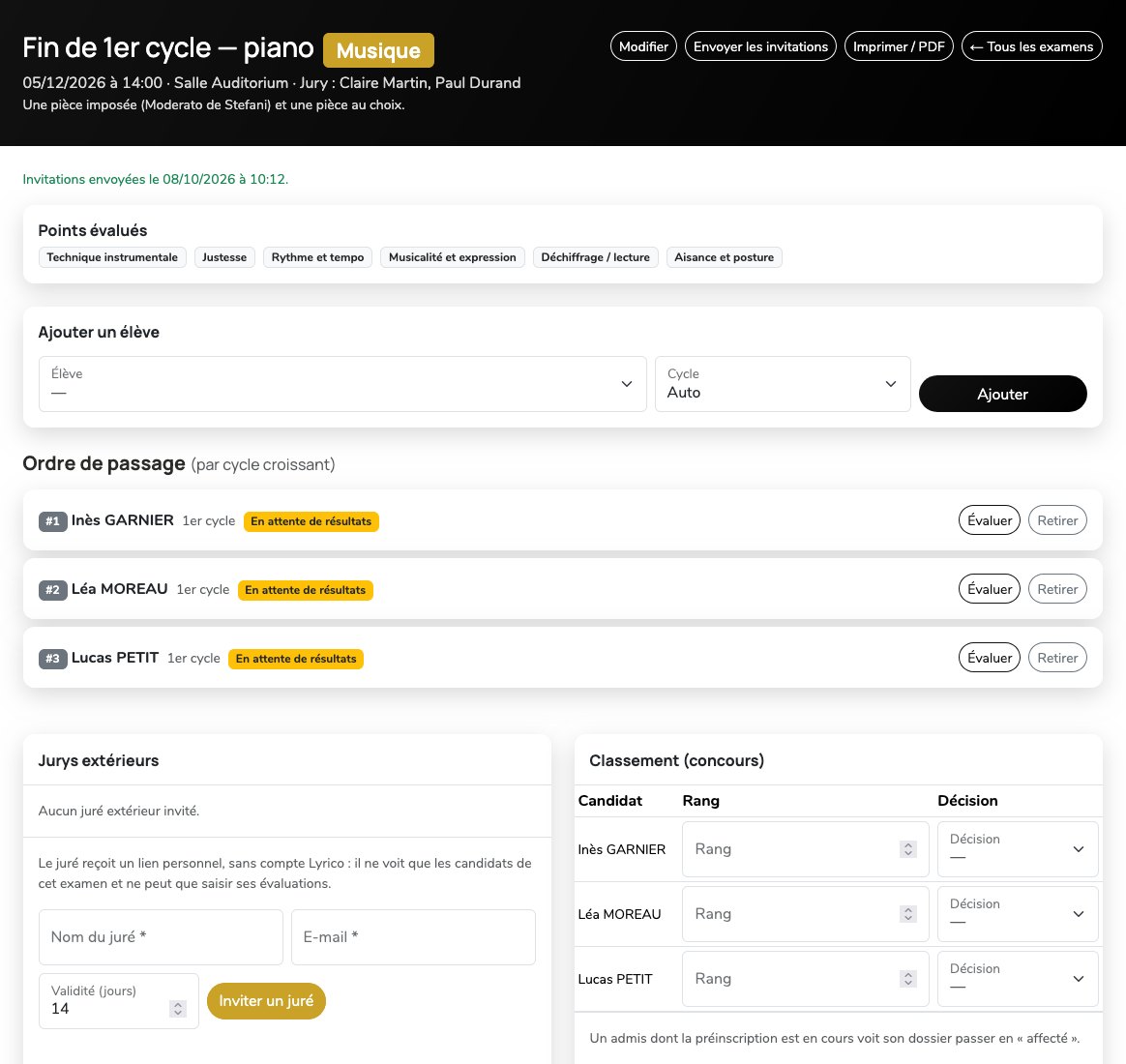The width and height of the screenshot is (1126, 1064).
Task: Use the rank stepper for Léa MOREAU
Action: click(908, 914)
